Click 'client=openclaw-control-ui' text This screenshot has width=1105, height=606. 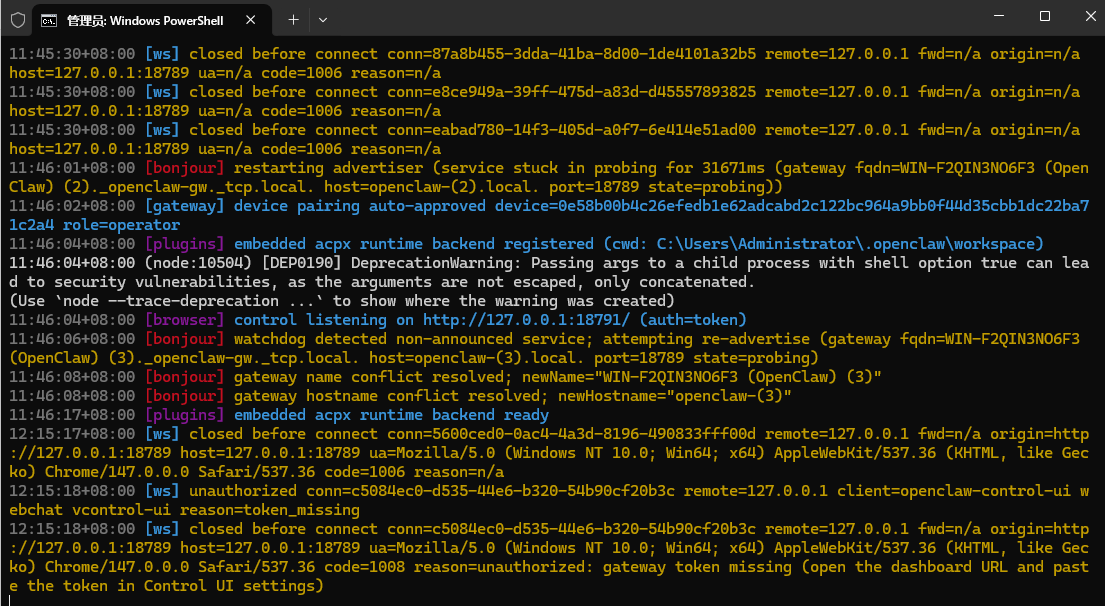click(x=954, y=490)
